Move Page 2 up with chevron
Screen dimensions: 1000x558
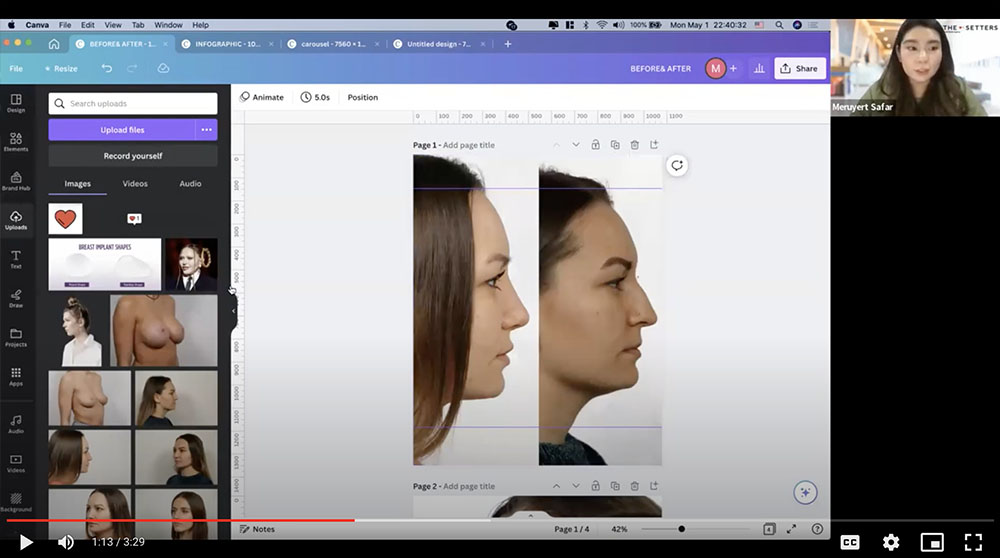556,486
